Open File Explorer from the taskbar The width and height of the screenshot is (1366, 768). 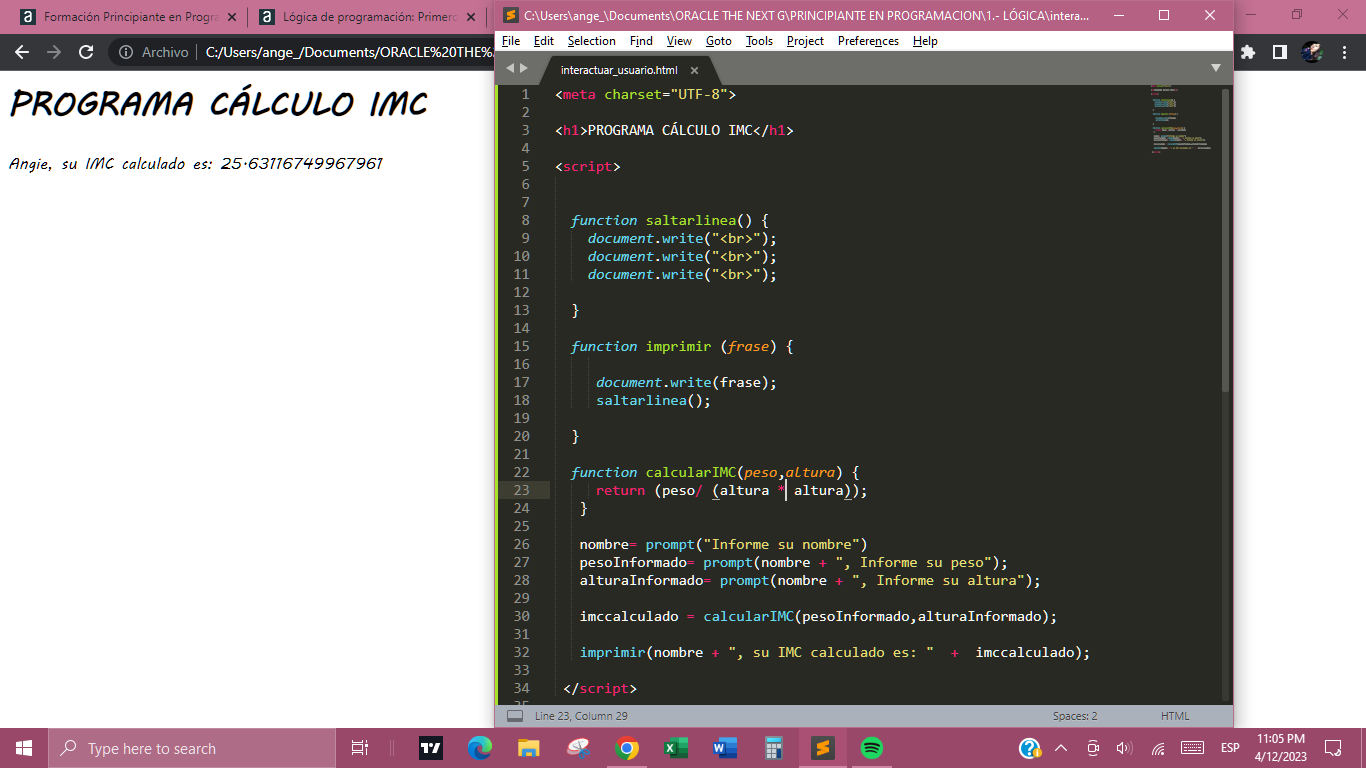[529, 748]
